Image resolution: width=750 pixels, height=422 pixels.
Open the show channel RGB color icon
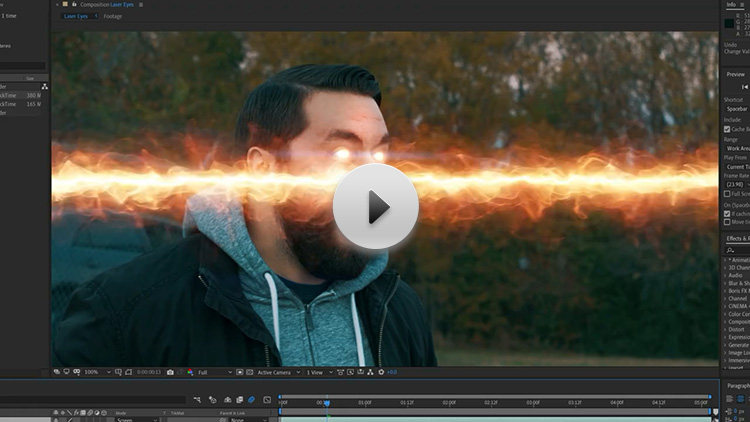point(190,372)
